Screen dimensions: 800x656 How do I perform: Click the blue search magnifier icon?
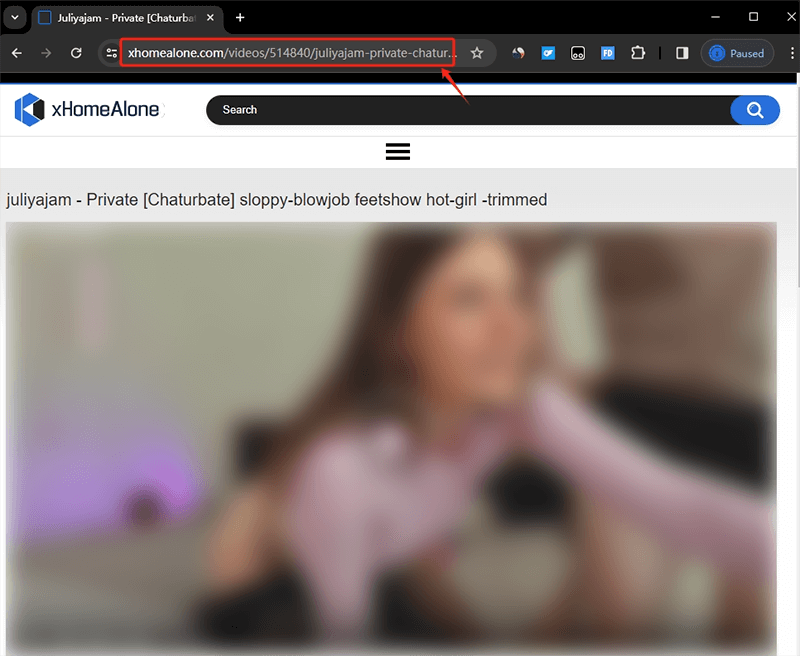[755, 110]
